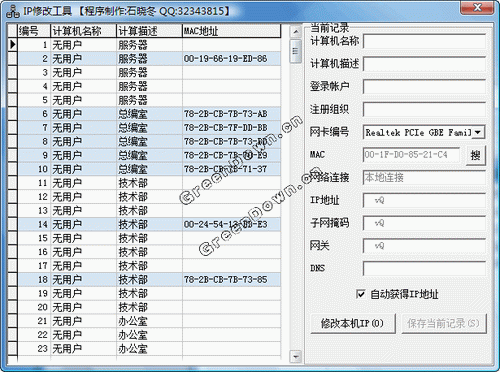Click 无用户 in row 12

pos(67,197)
